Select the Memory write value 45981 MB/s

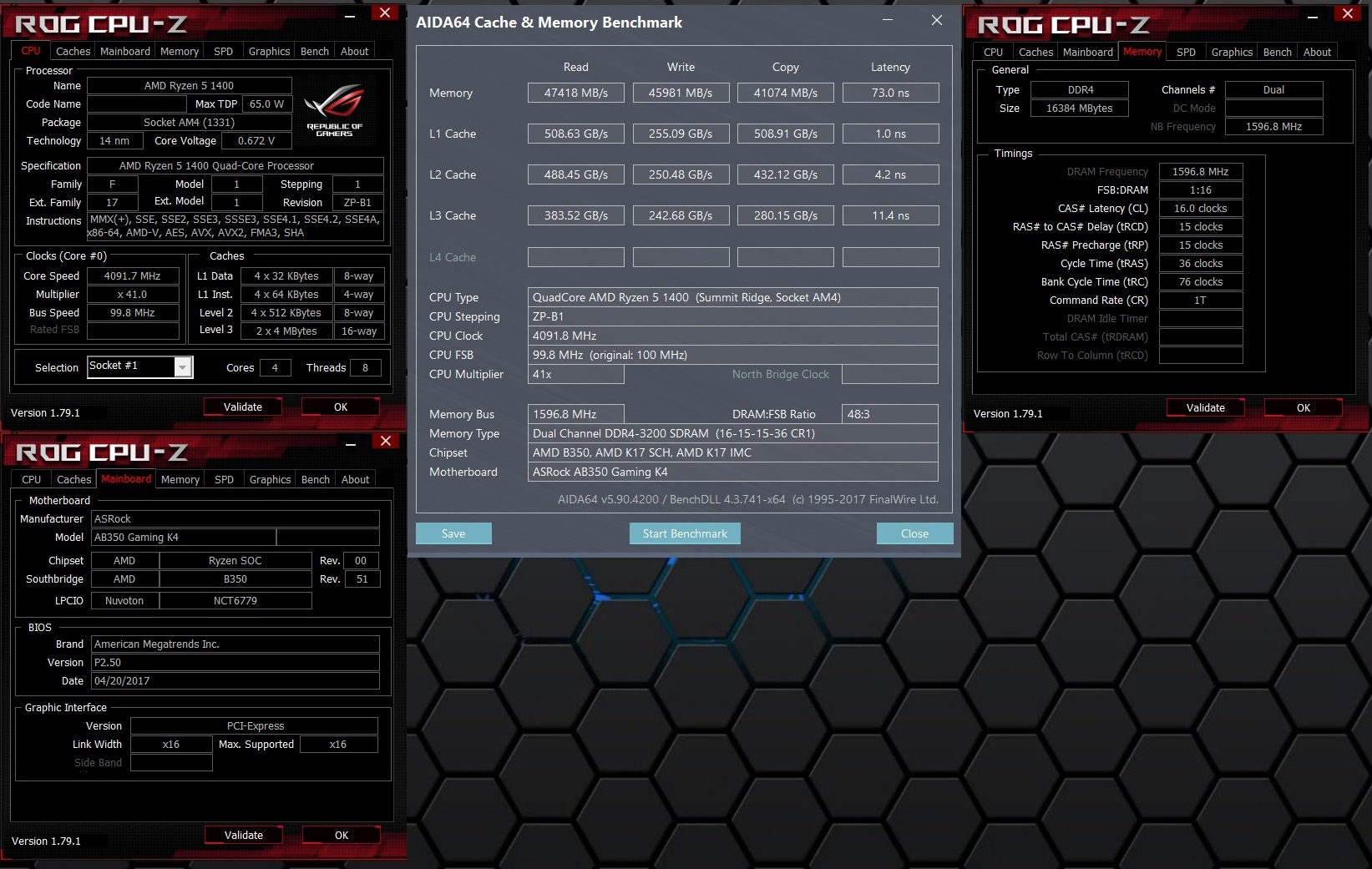[x=681, y=93]
